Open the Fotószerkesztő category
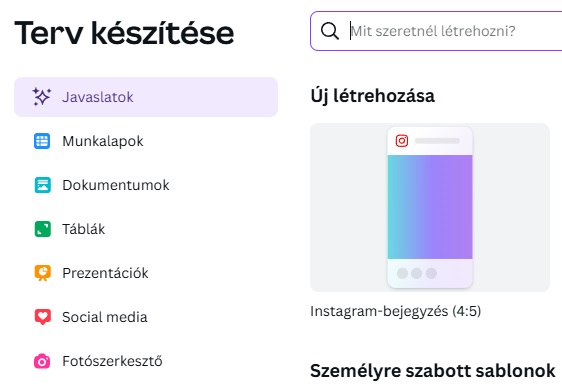Screen dimensions: 562x390 pos(146,361)
